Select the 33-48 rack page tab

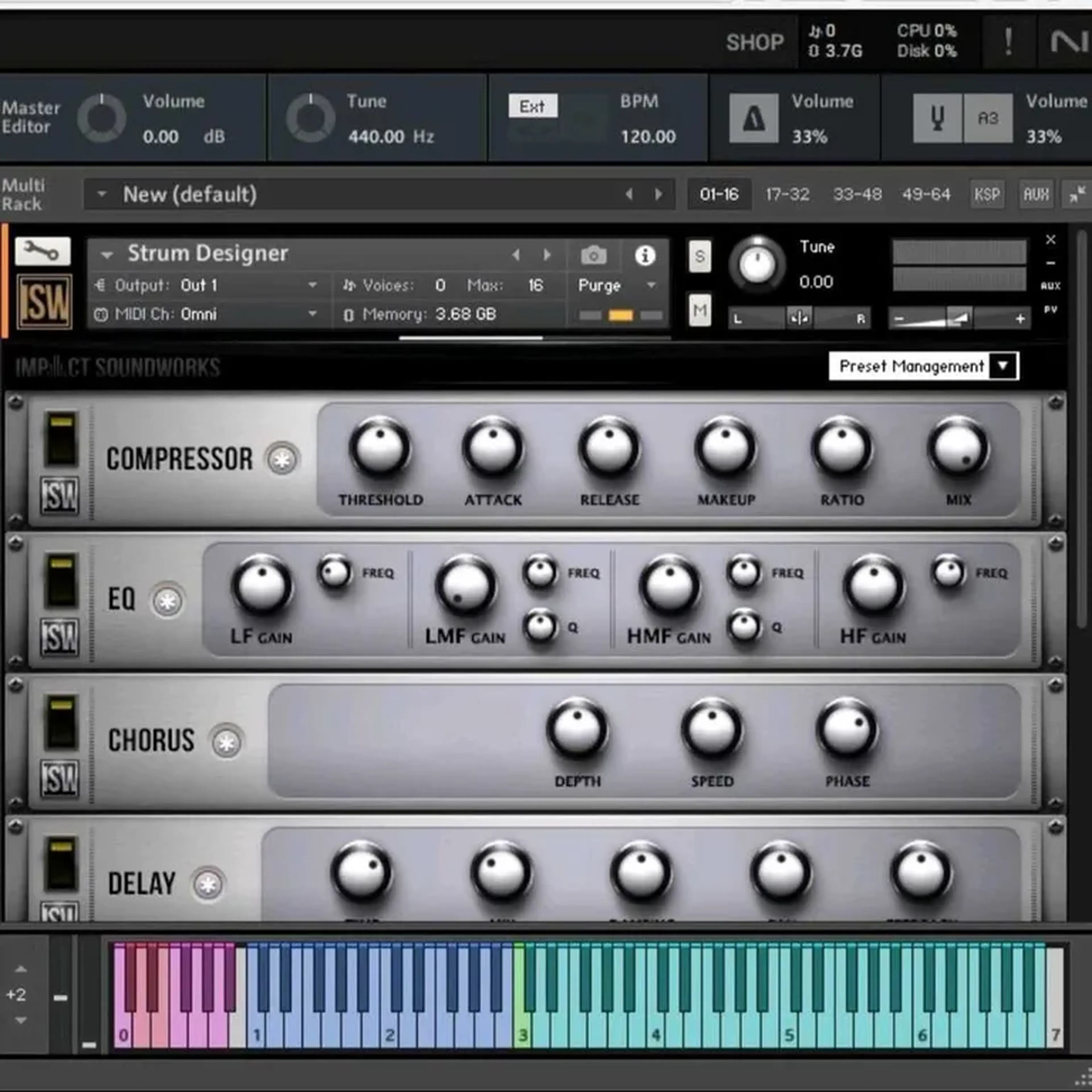857,195
